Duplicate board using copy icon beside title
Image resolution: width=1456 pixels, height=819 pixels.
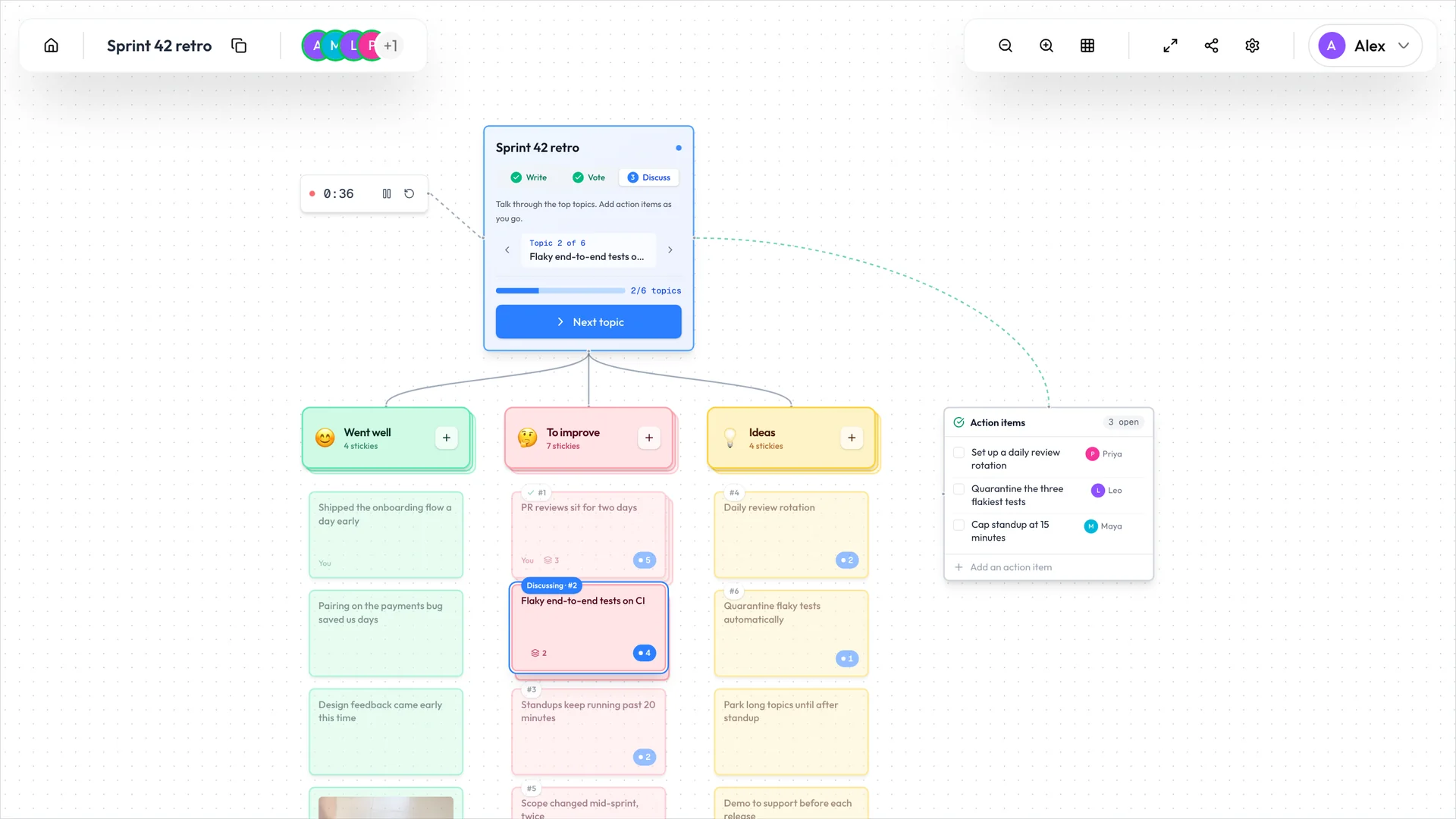(239, 45)
